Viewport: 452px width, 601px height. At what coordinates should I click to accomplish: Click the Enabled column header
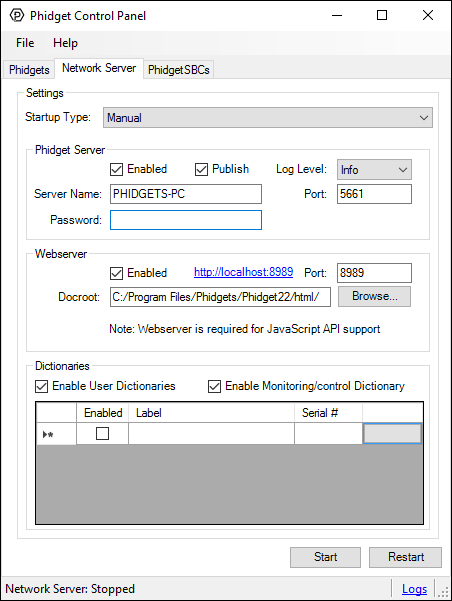pos(103,413)
